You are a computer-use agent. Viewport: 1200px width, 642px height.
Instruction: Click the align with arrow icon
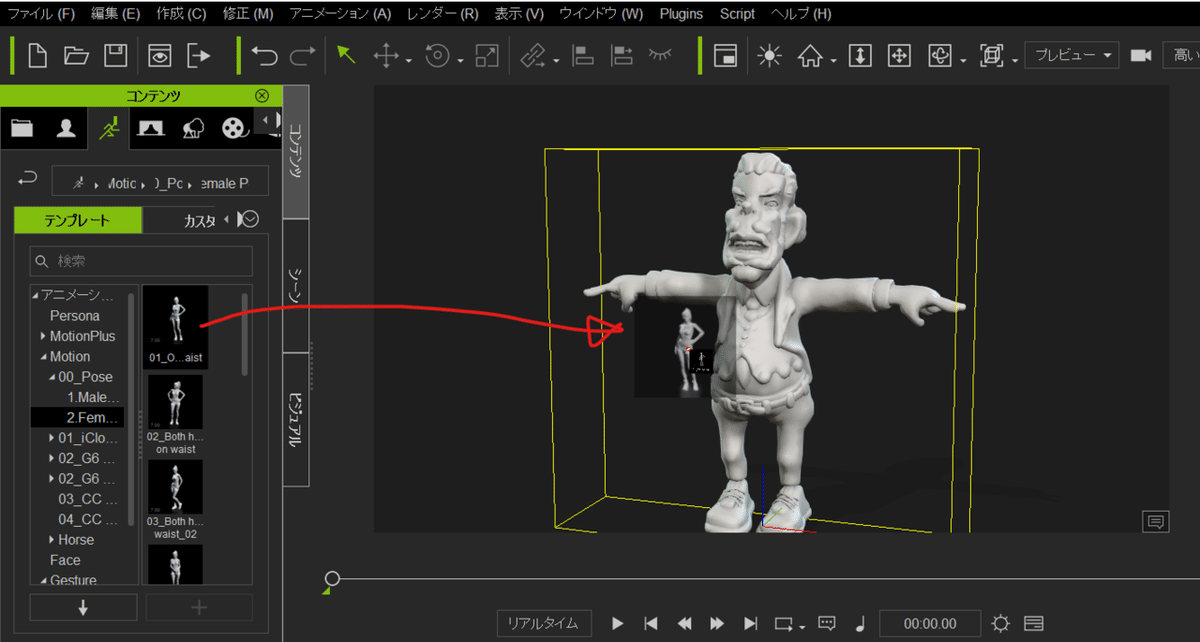click(622, 56)
